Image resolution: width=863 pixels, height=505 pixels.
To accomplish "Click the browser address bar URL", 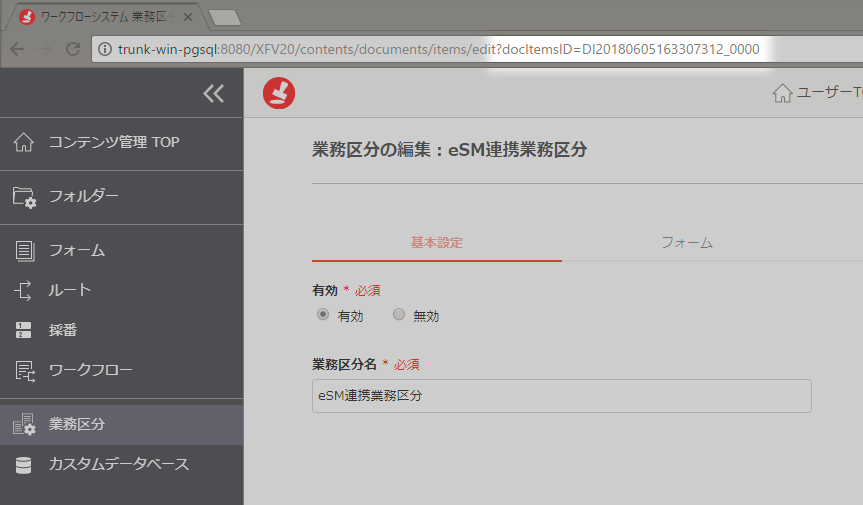I will pyautogui.click(x=439, y=50).
